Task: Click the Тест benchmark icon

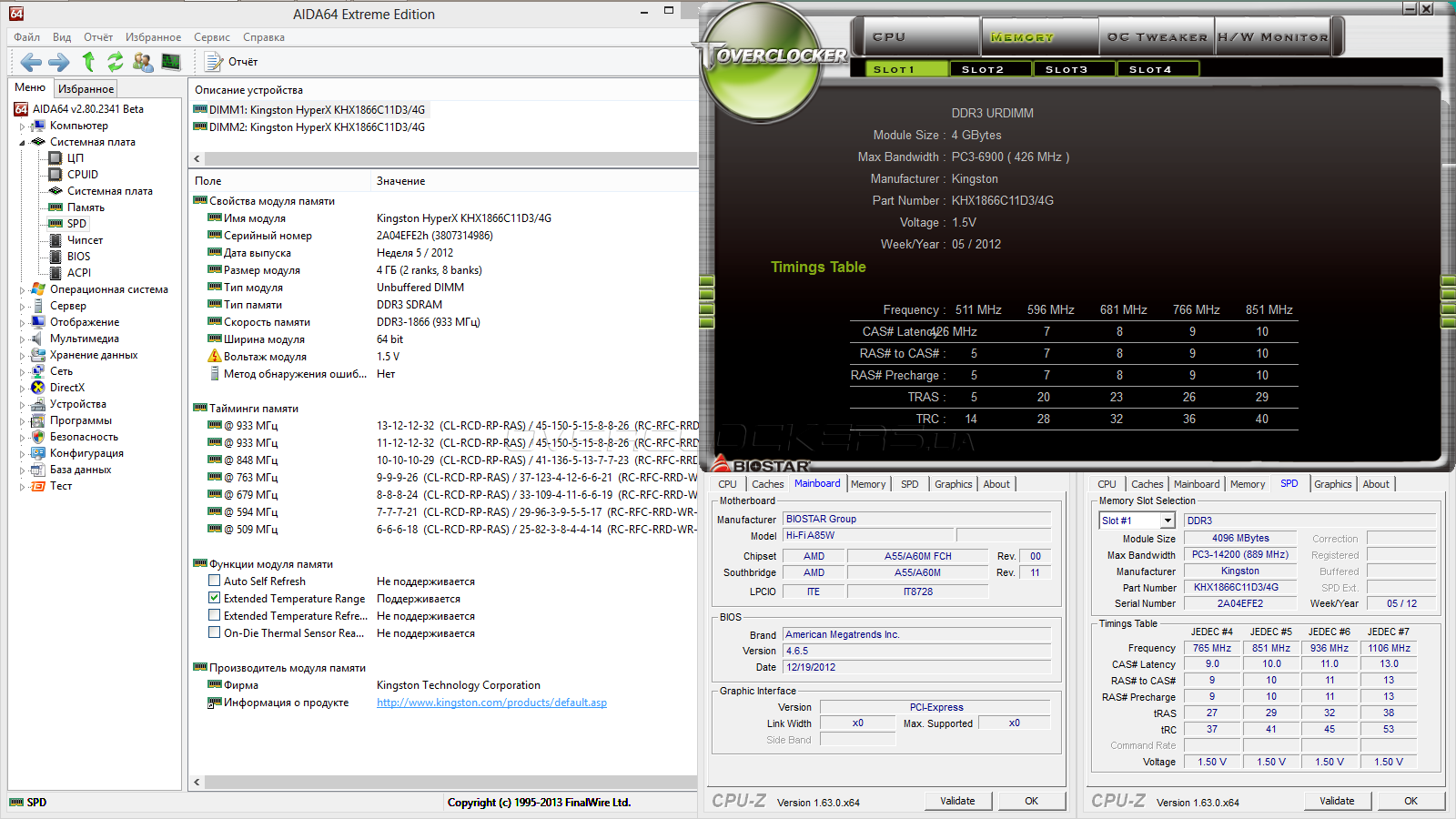Action: point(38,486)
